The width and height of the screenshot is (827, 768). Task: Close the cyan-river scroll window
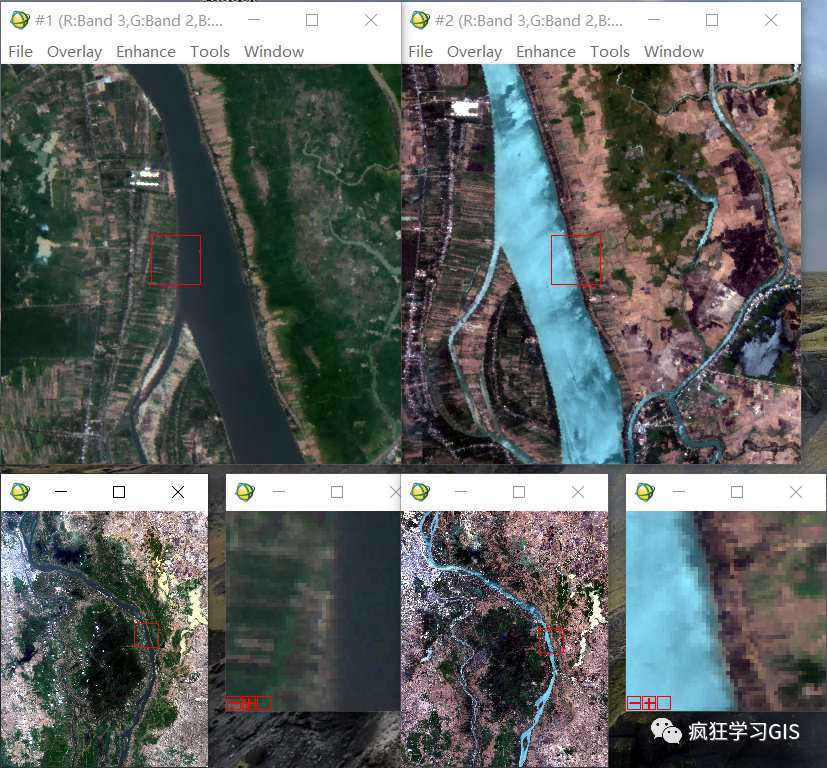click(x=578, y=492)
